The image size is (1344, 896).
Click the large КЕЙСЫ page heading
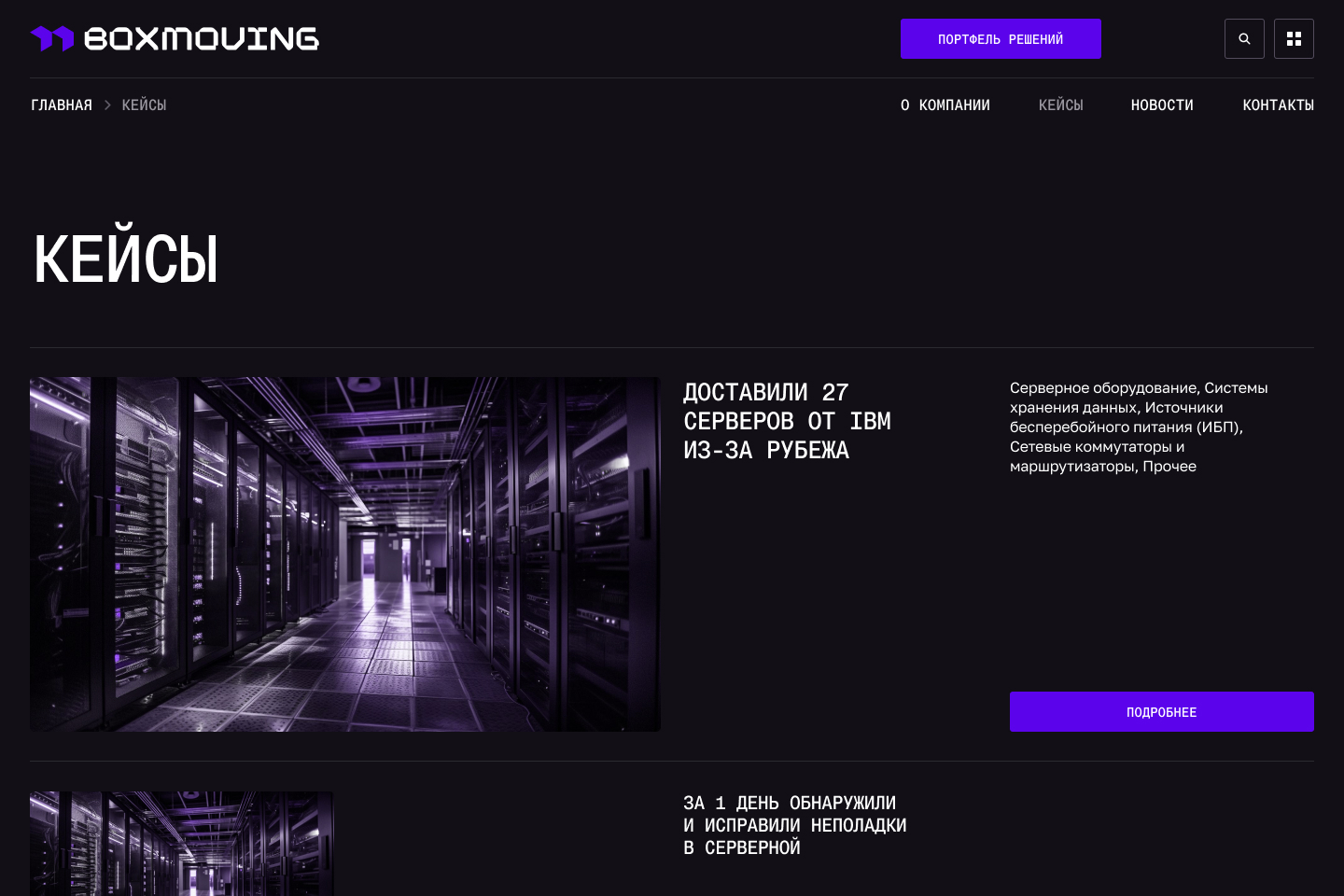(126, 257)
